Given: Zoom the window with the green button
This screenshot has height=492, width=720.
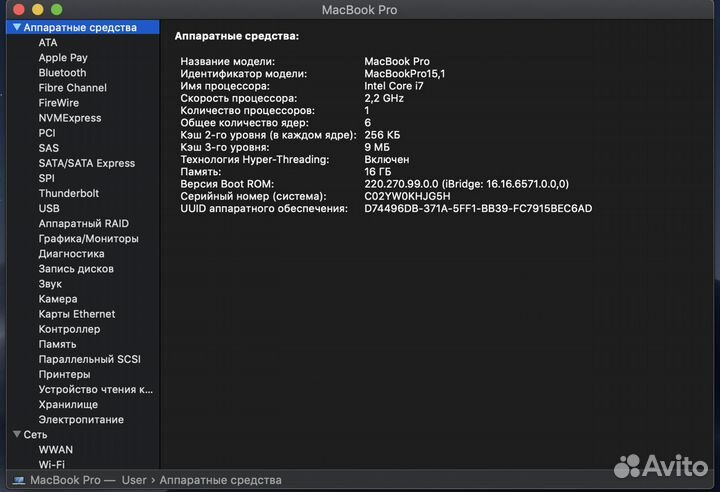Looking at the screenshot, I should coord(56,9).
